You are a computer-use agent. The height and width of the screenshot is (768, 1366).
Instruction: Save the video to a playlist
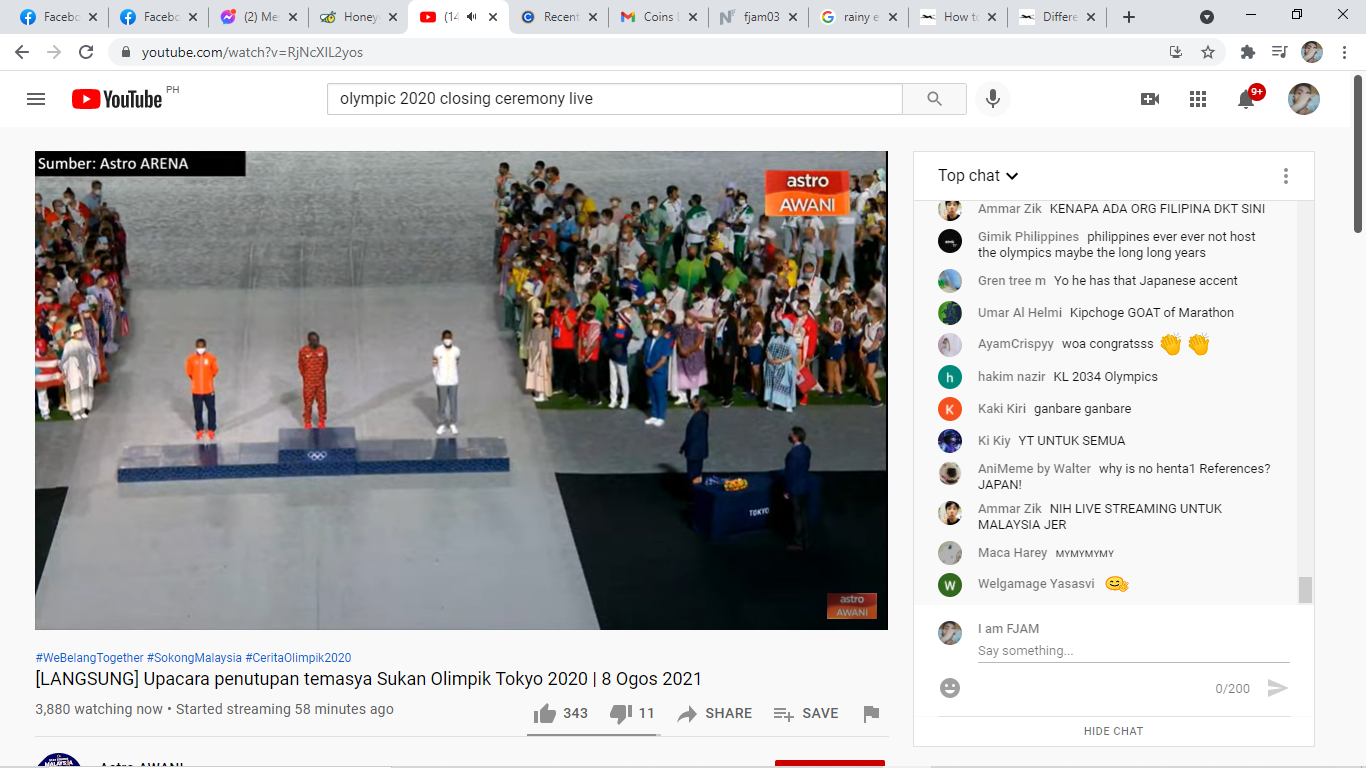[x=805, y=713]
